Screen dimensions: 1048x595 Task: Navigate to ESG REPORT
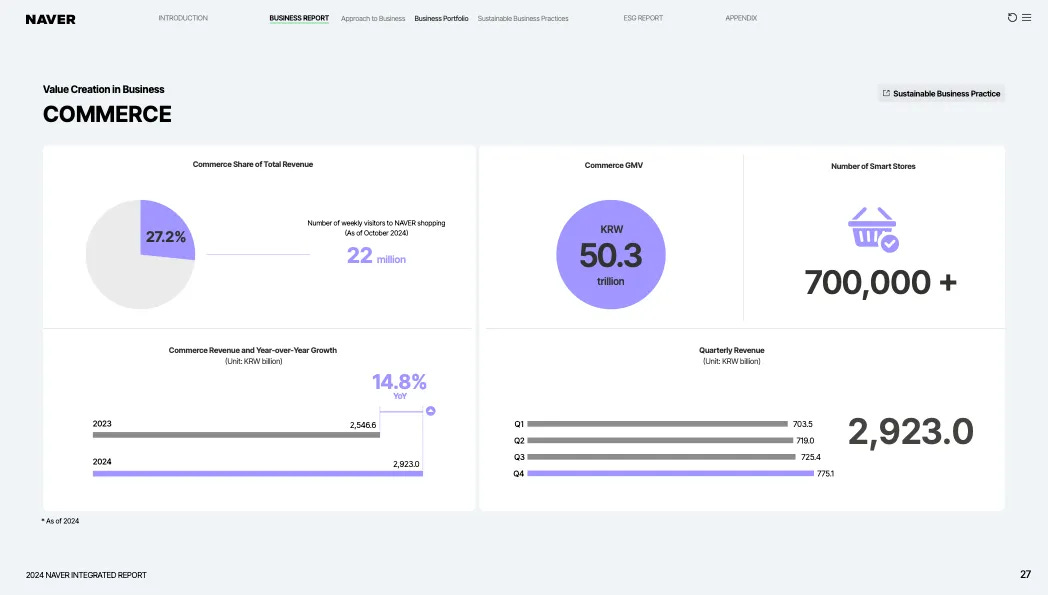643,18
